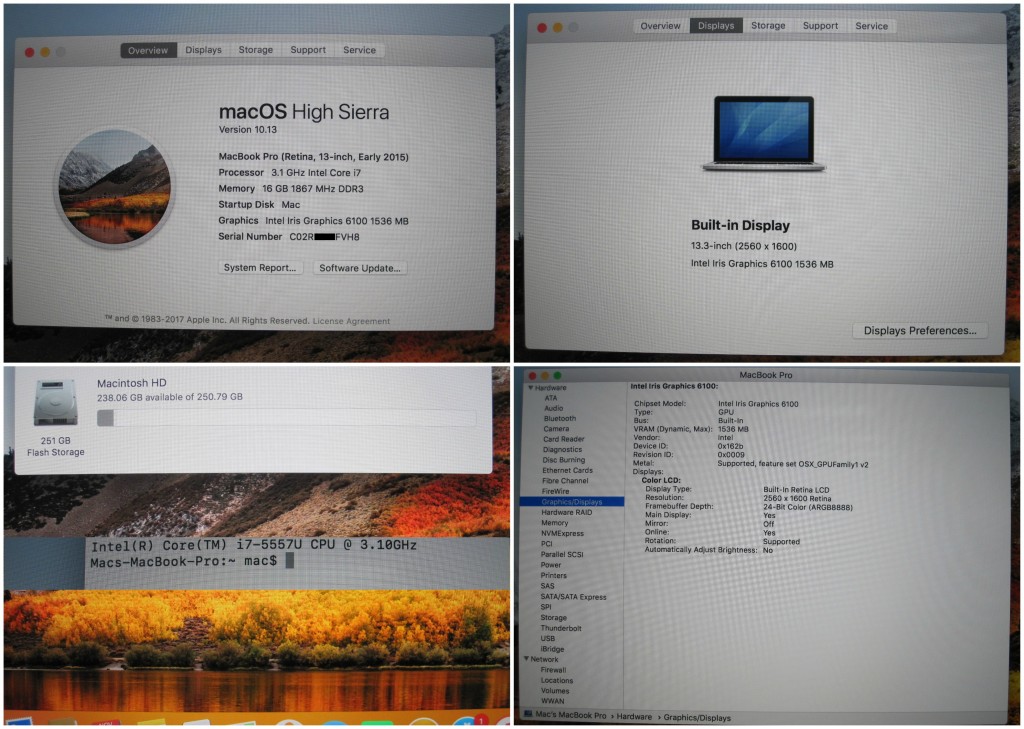Collapse the Hardware section in System Information sidebar

click(x=530, y=387)
